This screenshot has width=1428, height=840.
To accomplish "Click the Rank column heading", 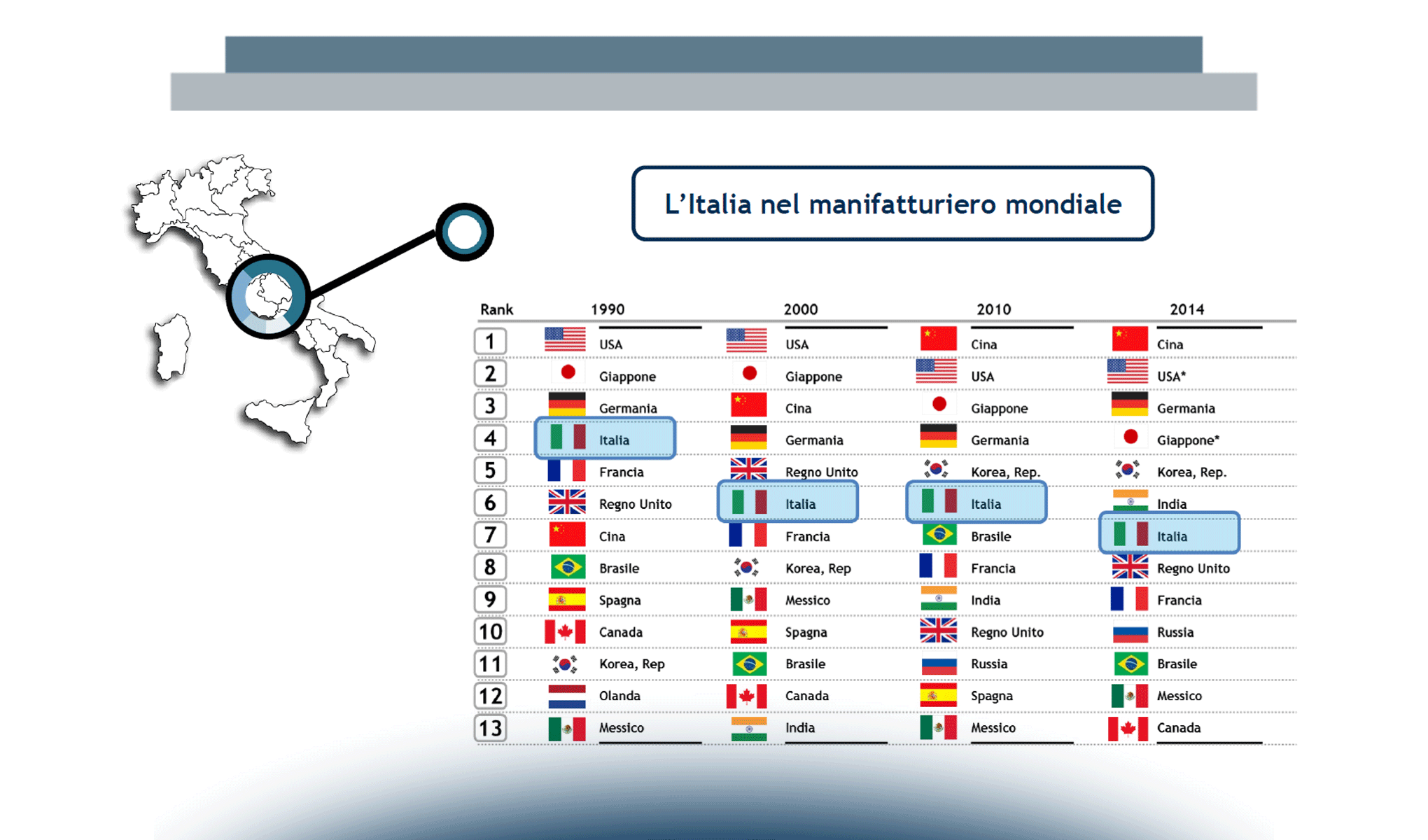I will (496, 309).
